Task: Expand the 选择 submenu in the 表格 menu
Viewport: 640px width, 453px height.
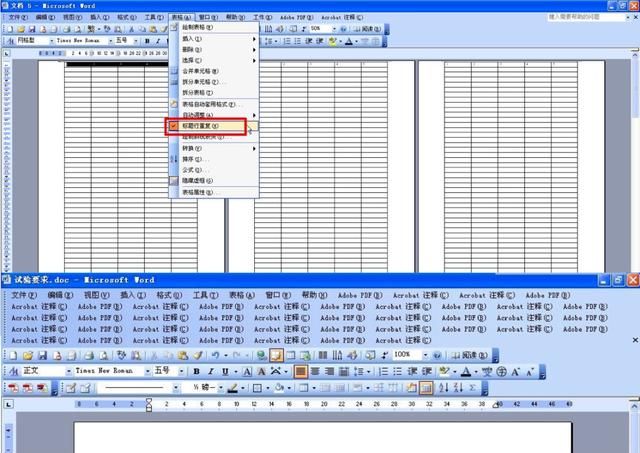Action: click(x=214, y=60)
